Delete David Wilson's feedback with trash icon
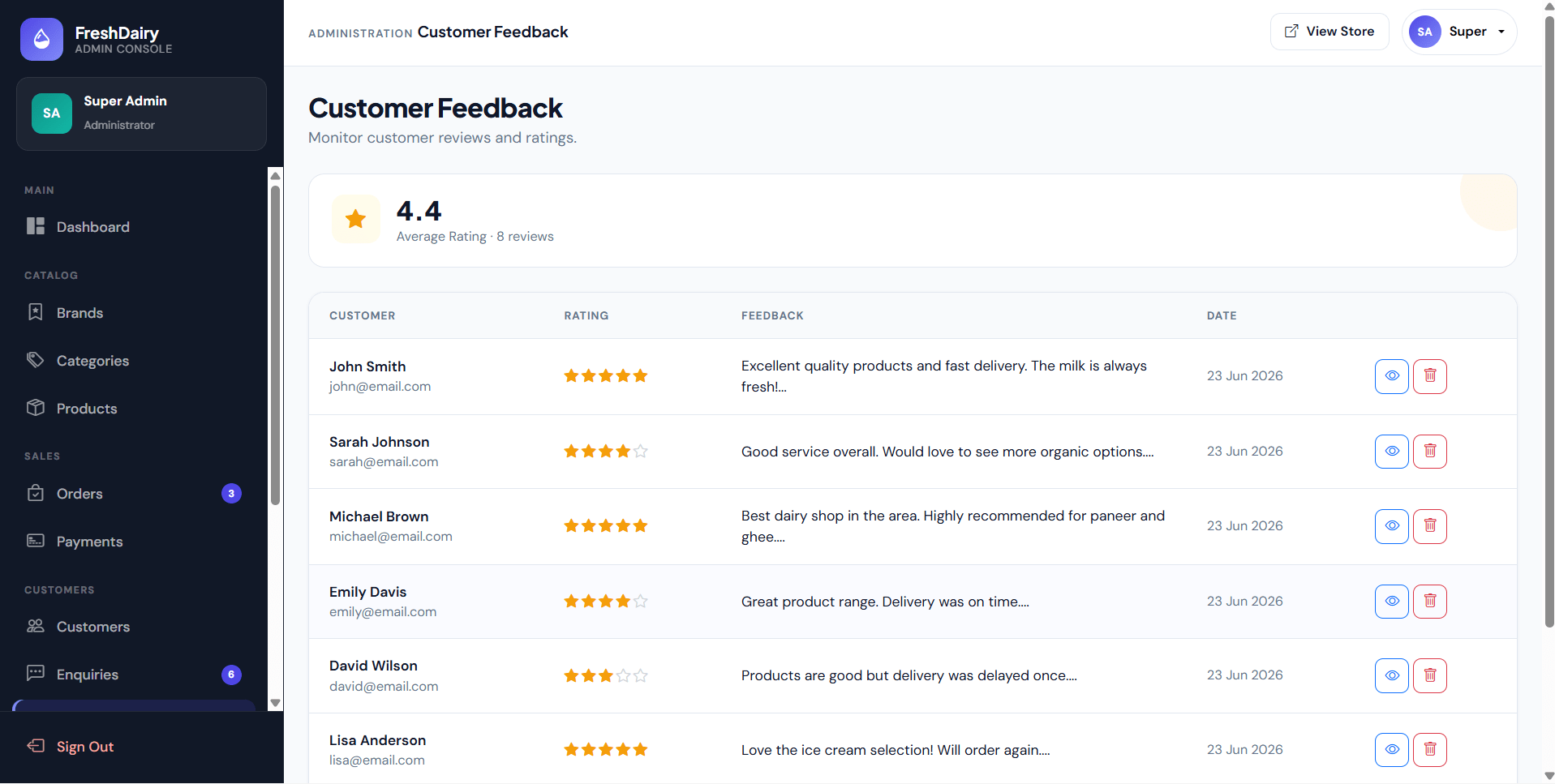 point(1429,675)
